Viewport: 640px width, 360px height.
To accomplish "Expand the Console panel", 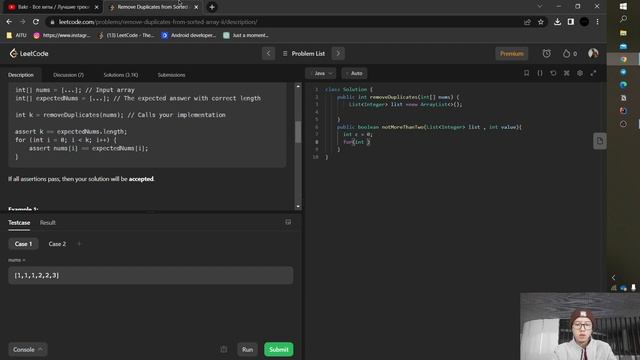I will pyautogui.click(x=27, y=349).
